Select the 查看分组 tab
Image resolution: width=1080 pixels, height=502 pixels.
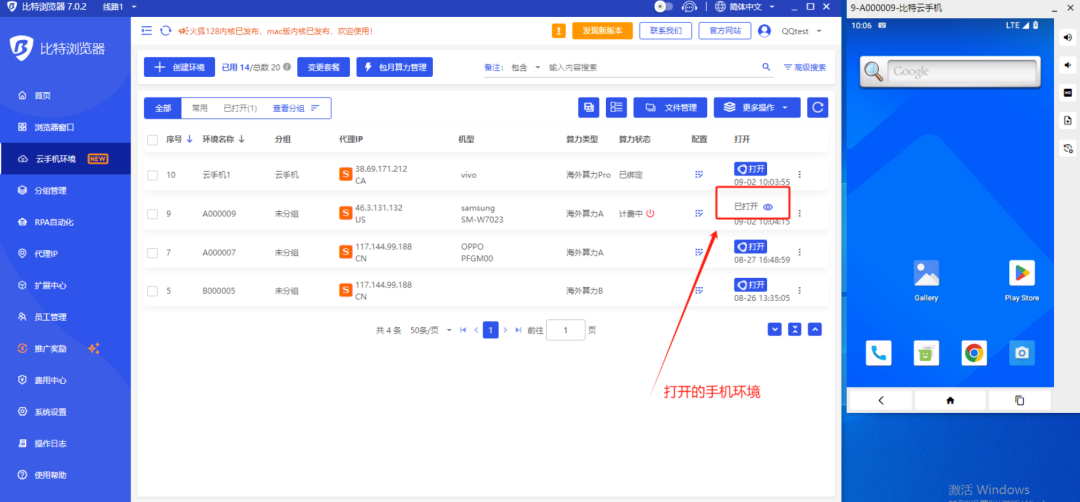[x=296, y=108]
